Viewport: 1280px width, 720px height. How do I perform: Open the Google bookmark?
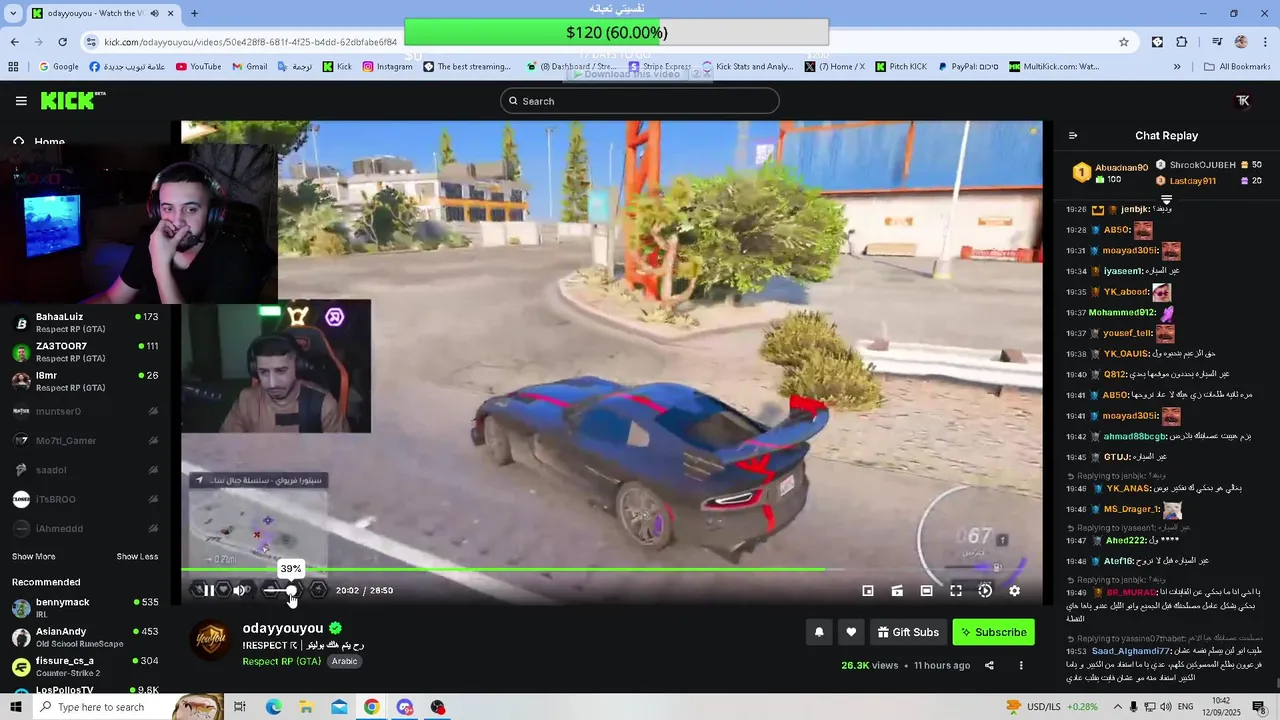click(59, 67)
